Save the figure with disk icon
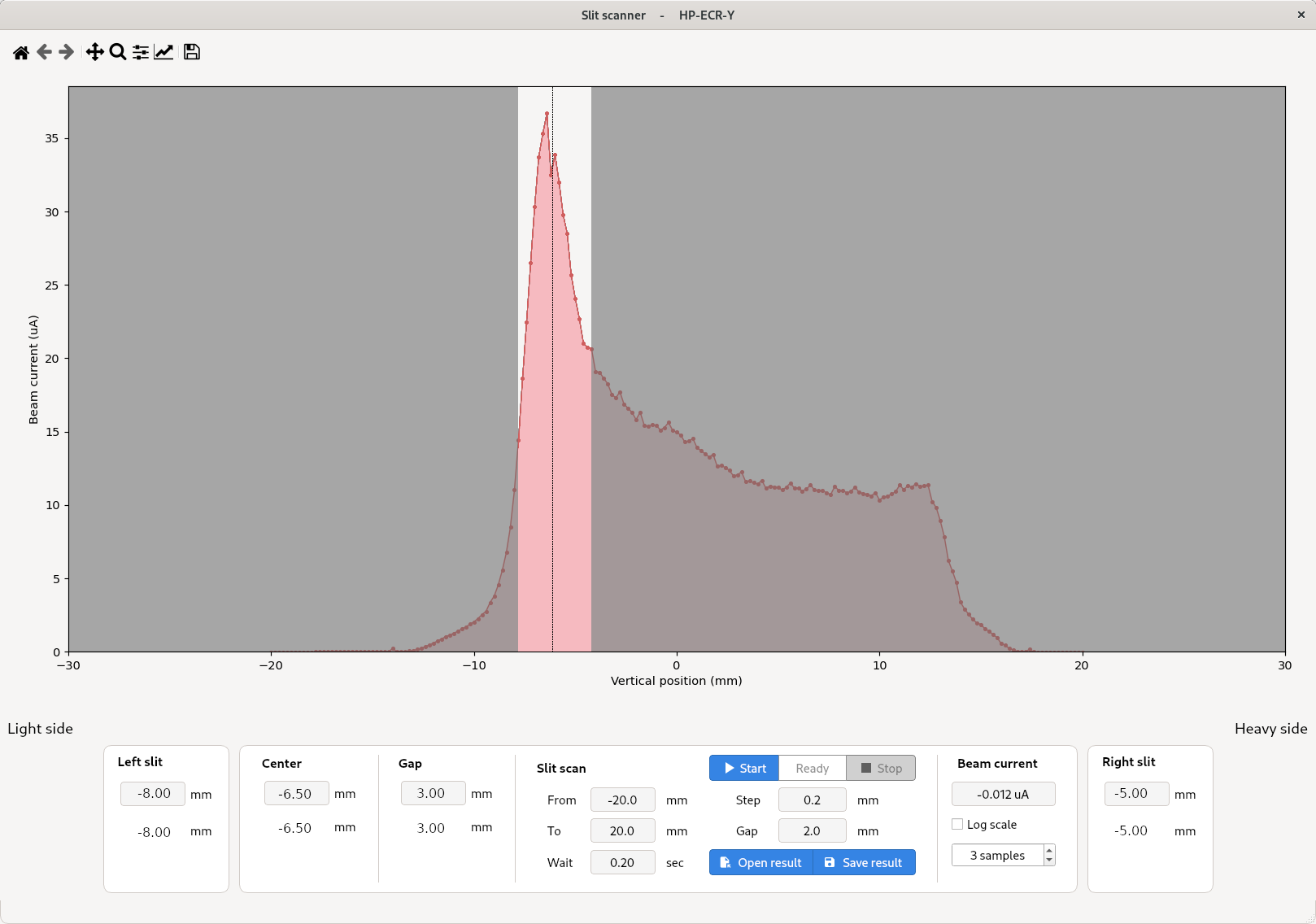Viewport: 1316px width, 924px height. 192,53
